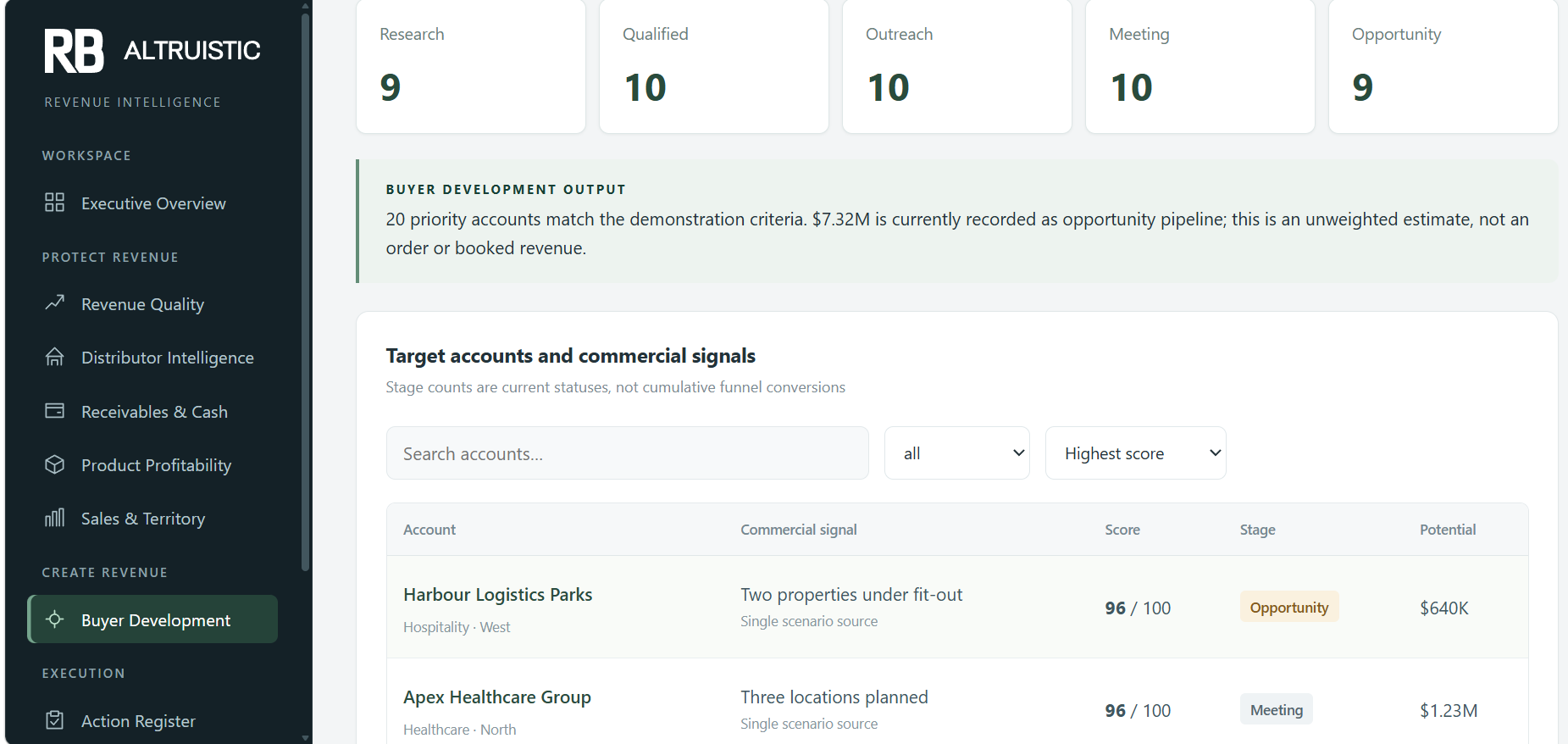Click the sidebar vertical scrollbar

306,292
